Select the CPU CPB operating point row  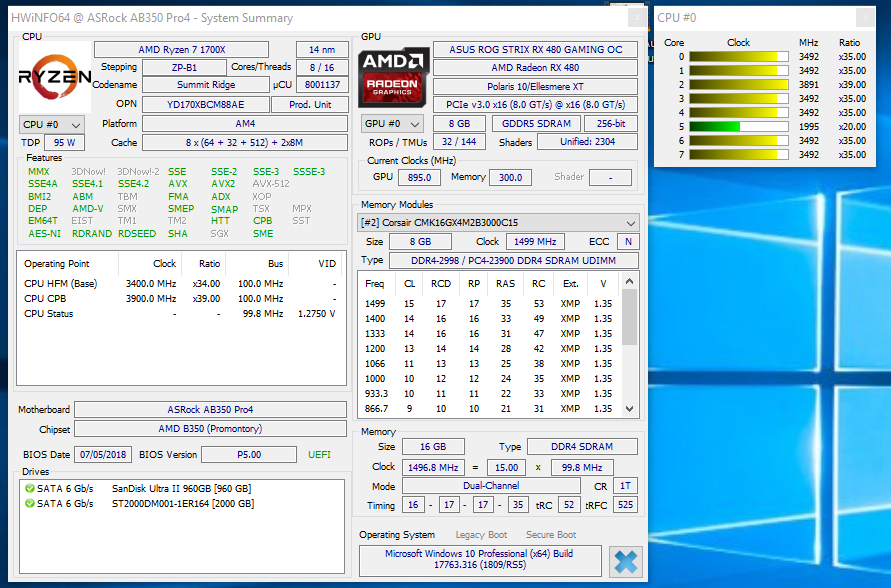point(181,298)
